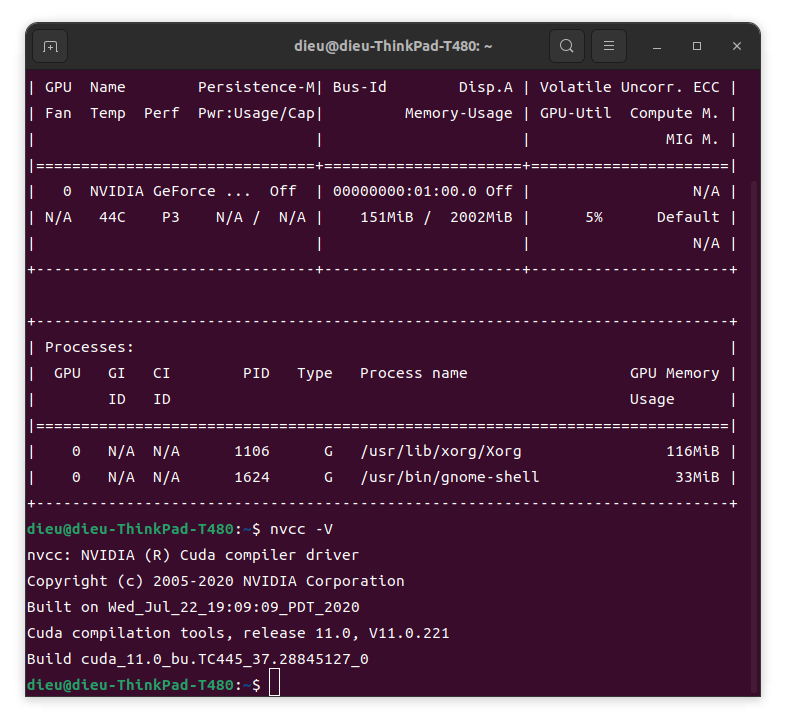
Task: Click the 'Process name' column header
Action: point(414,373)
